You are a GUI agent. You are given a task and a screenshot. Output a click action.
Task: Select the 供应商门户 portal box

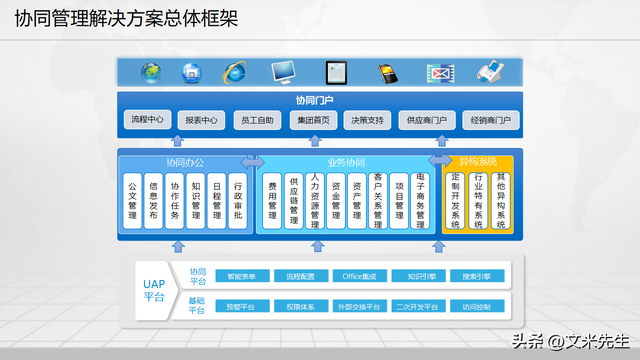pyautogui.click(x=427, y=120)
